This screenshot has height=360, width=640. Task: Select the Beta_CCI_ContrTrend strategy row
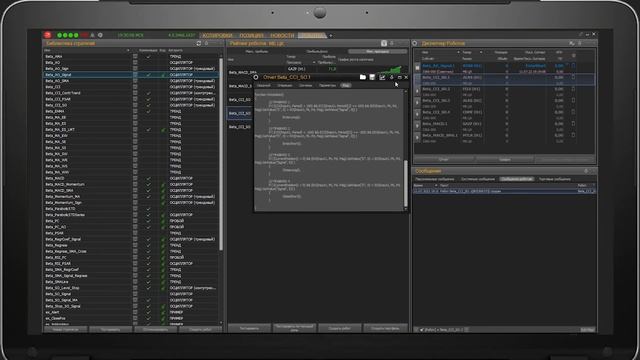click(131, 93)
